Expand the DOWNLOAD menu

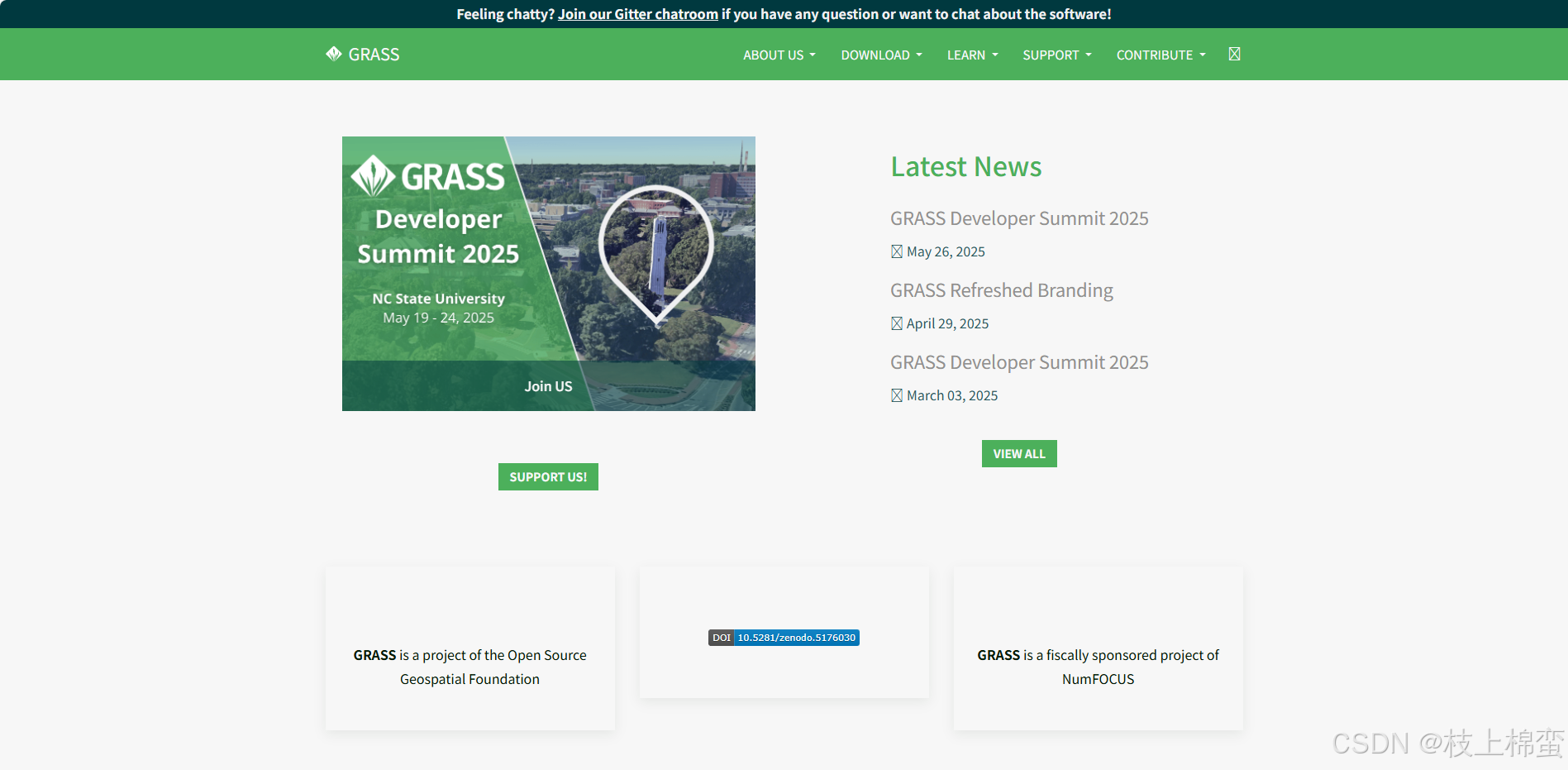pos(881,55)
